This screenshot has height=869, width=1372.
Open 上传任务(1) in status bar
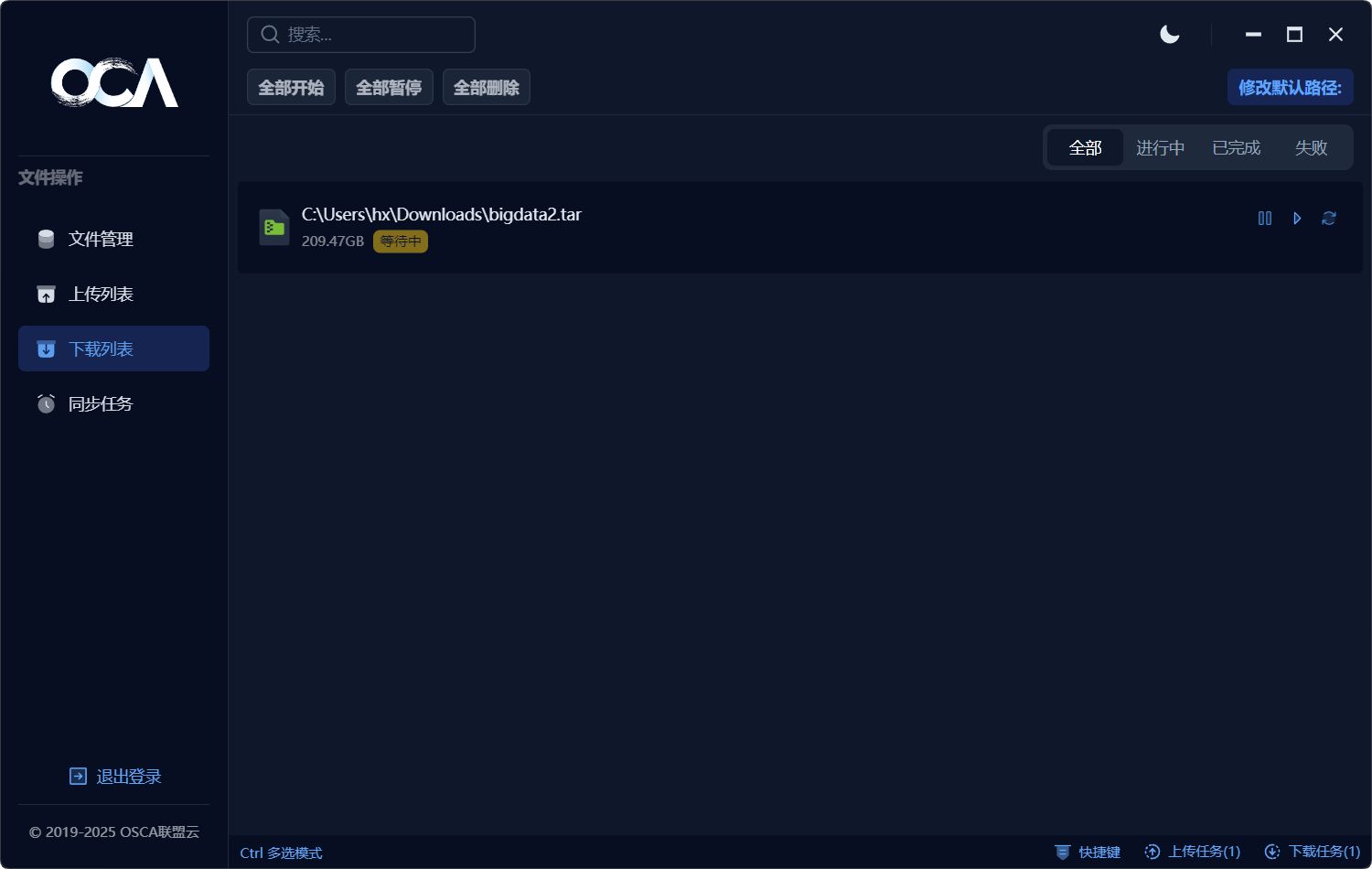(1194, 853)
